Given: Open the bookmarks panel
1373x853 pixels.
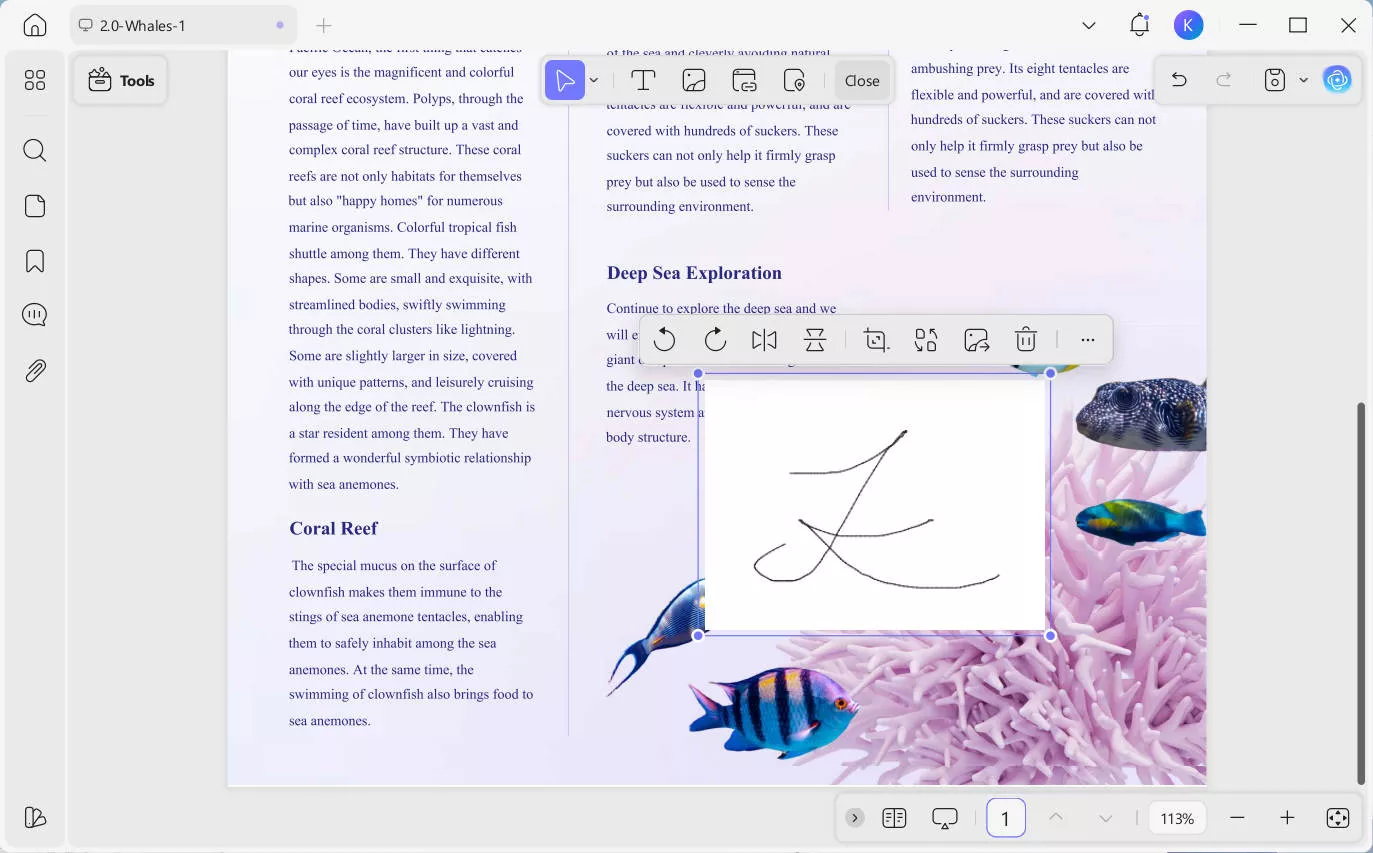Looking at the screenshot, I should [35, 261].
